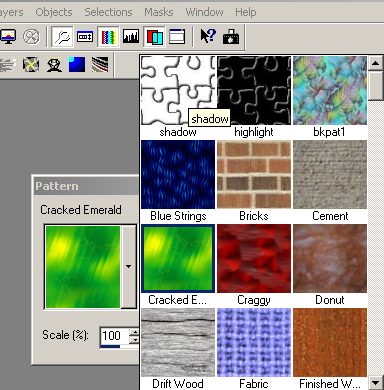The width and height of the screenshot is (384, 390).
Task: Click the pattern list scroll down arrow
Action: (376, 383)
